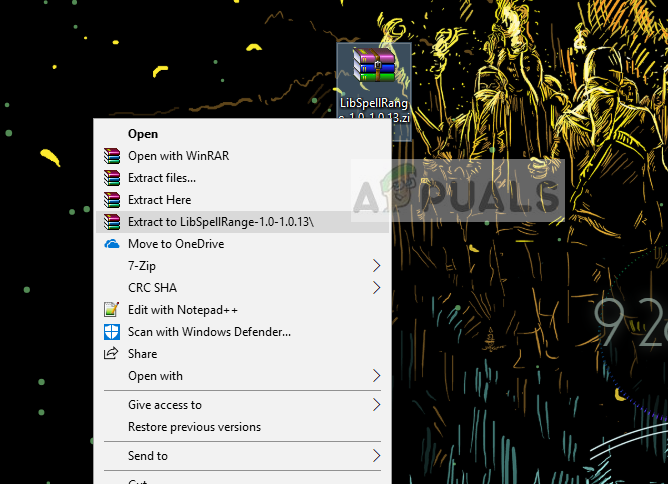Click the WinRAR icon beside Extract Here
The height and width of the screenshot is (484, 668).
point(112,200)
